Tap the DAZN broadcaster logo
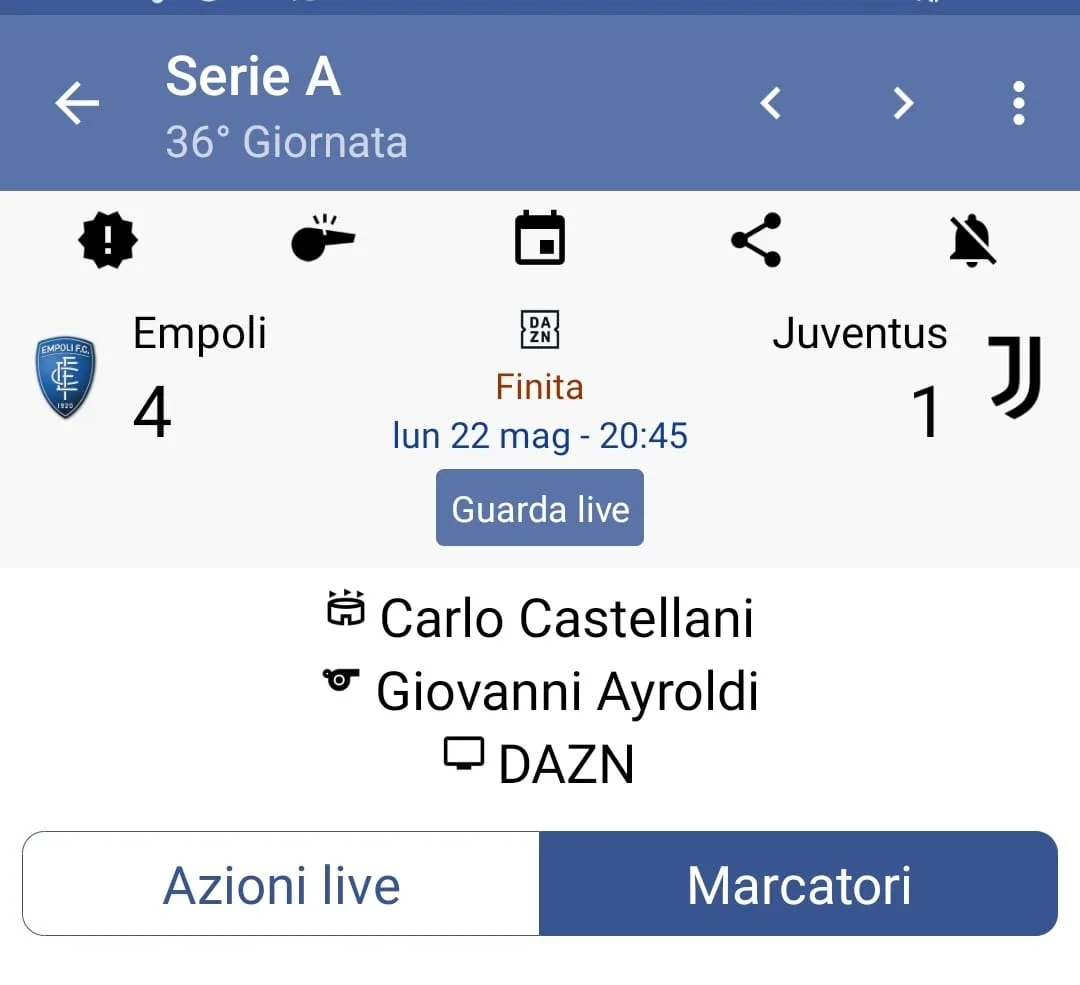This screenshot has width=1080, height=985. (x=540, y=329)
